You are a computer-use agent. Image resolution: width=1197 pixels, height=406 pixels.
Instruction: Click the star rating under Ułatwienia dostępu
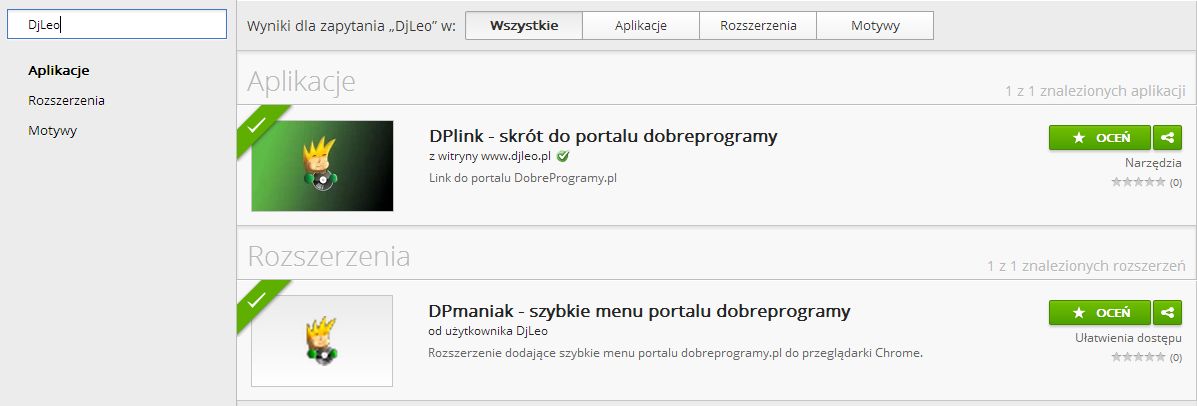coord(1138,356)
